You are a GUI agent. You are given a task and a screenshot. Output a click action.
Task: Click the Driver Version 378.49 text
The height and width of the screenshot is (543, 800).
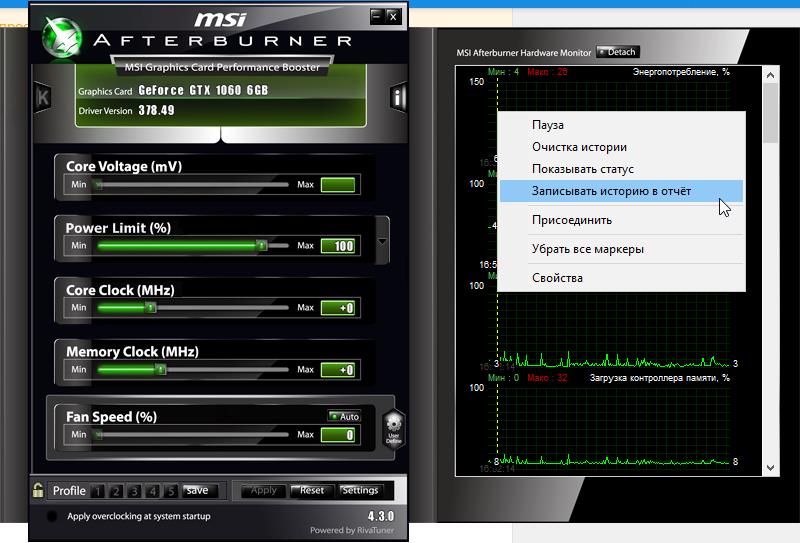click(126, 110)
